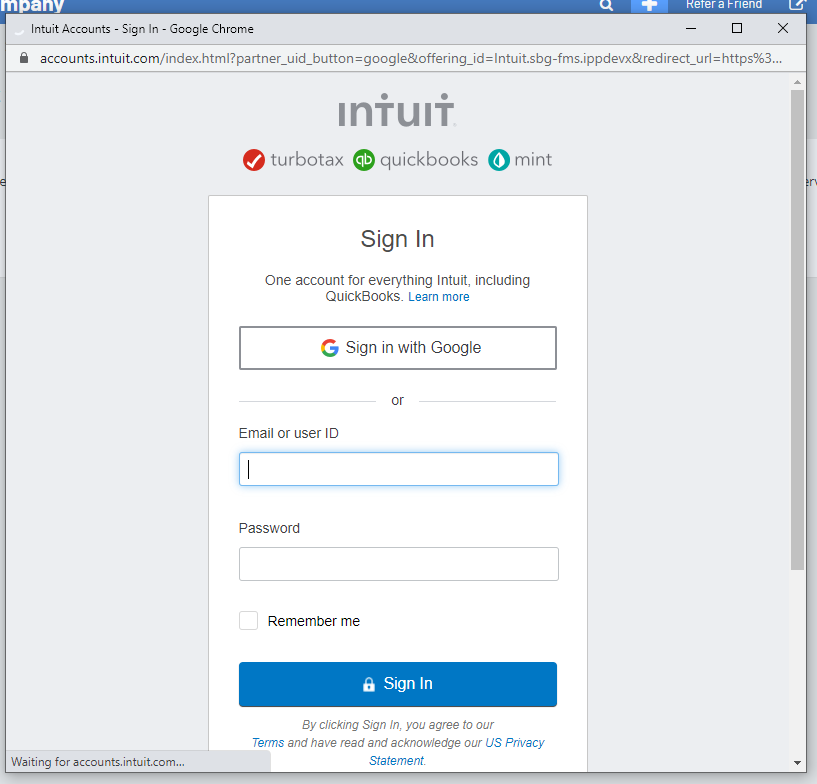817x784 pixels.
Task: Click the lock icon on the Sign In button
Action: point(369,685)
